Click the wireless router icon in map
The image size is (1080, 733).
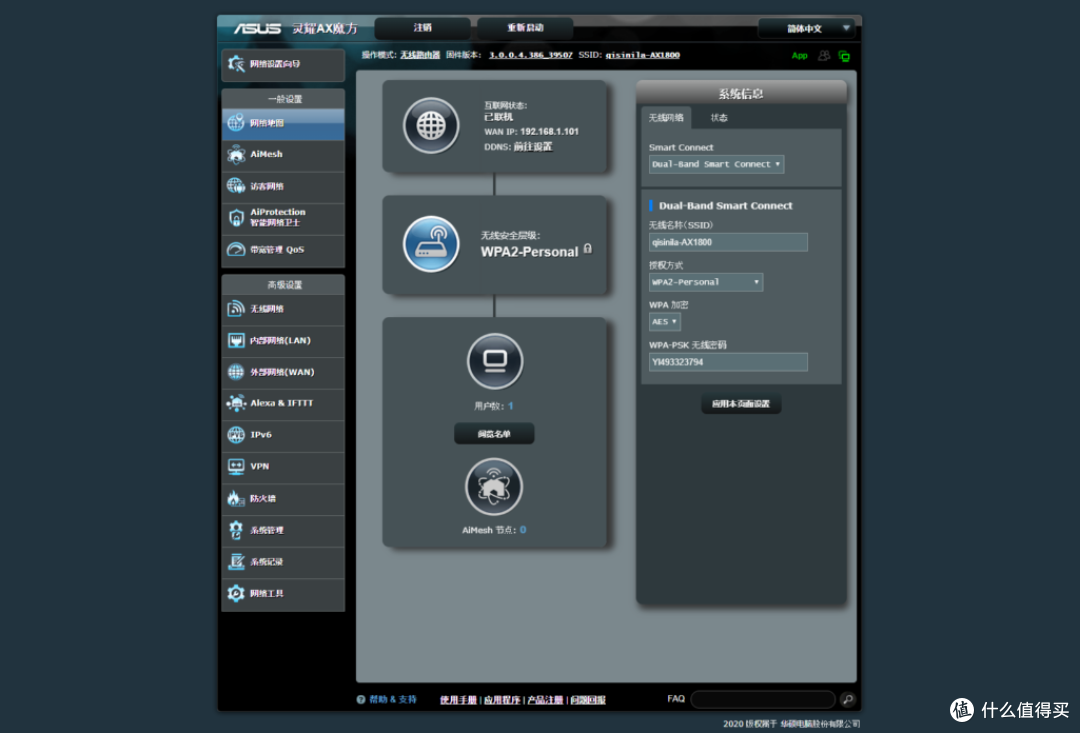[431, 245]
